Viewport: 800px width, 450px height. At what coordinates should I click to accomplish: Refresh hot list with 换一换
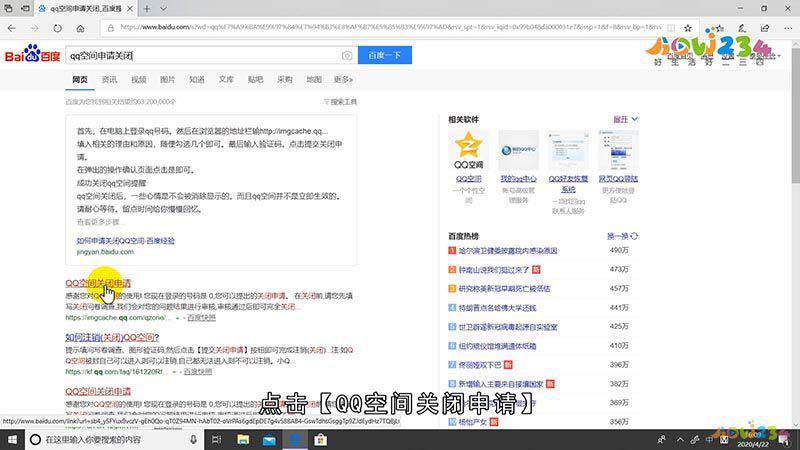point(622,236)
